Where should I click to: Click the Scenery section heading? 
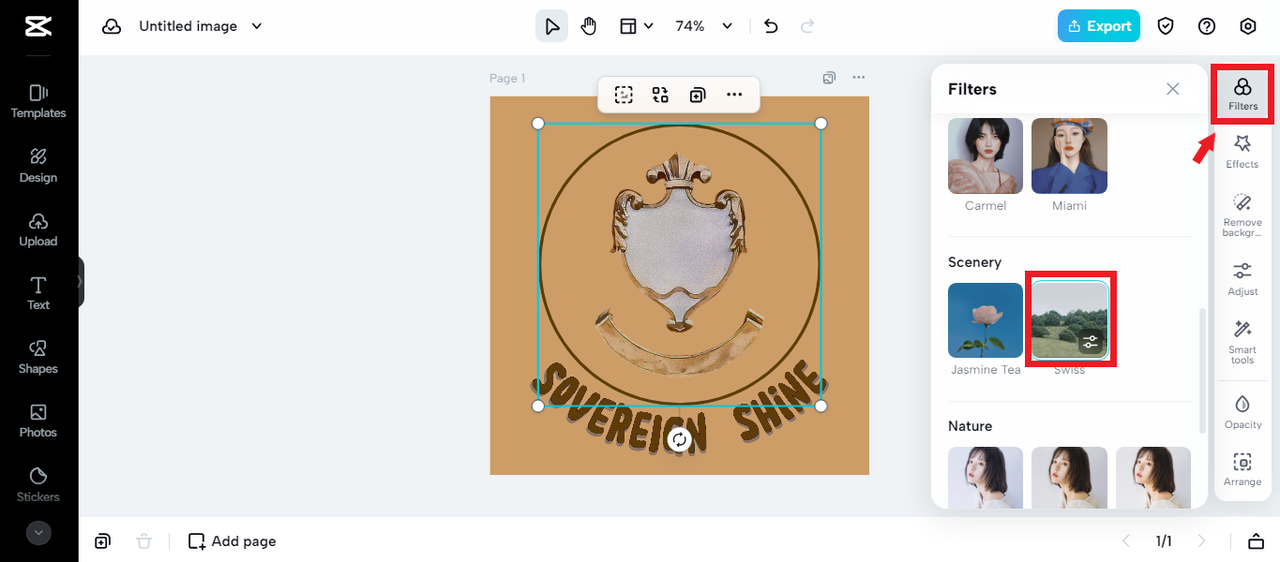click(975, 262)
